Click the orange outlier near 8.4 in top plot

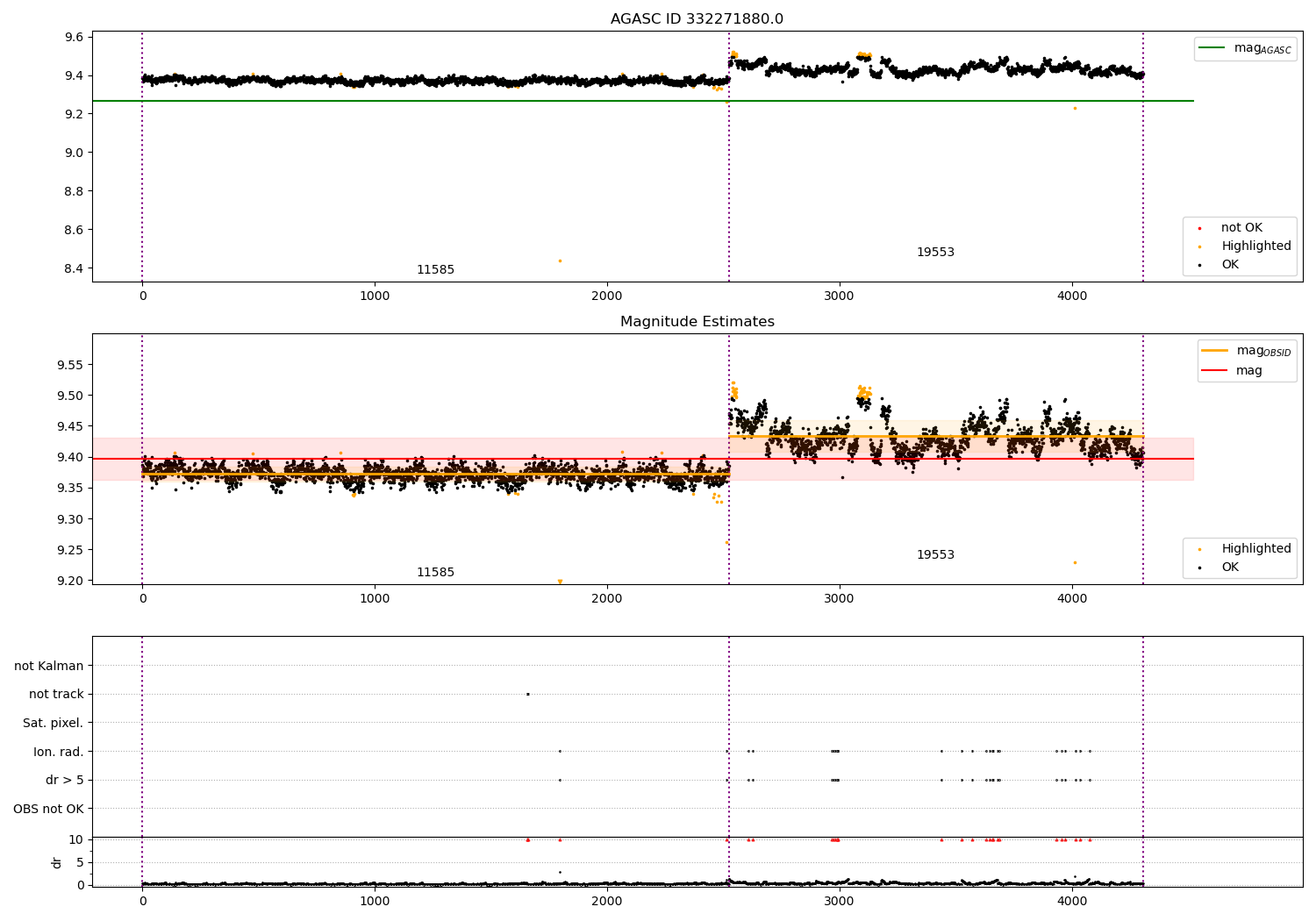560,261
